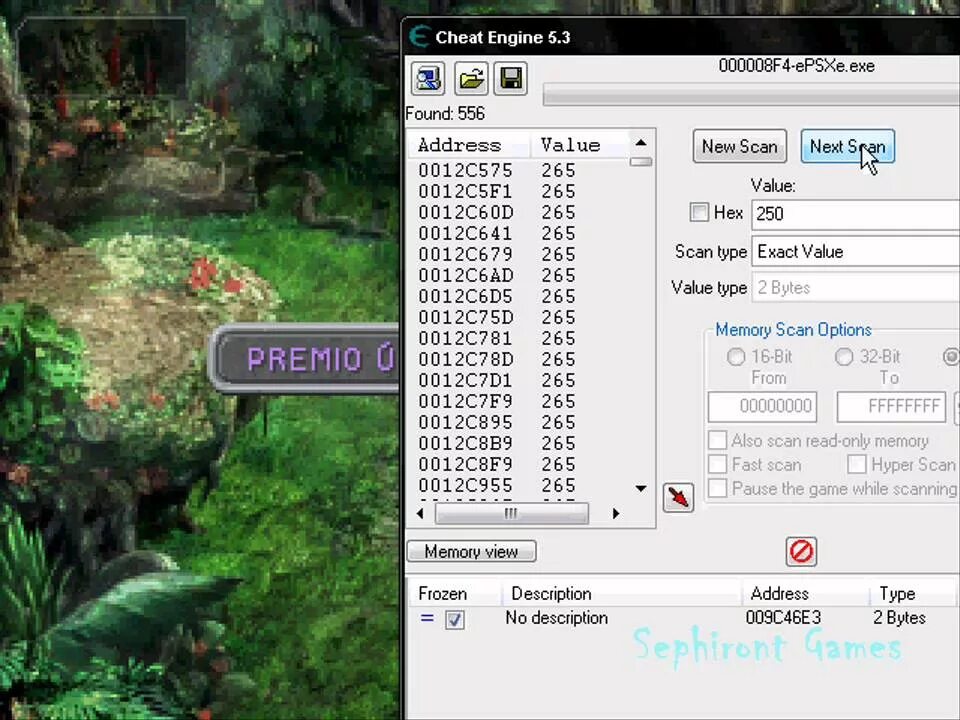Viewport: 960px width, 720px height.
Task: Select the 32-Bit radio button
Action: pyautogui.click(x=844, y=356)
